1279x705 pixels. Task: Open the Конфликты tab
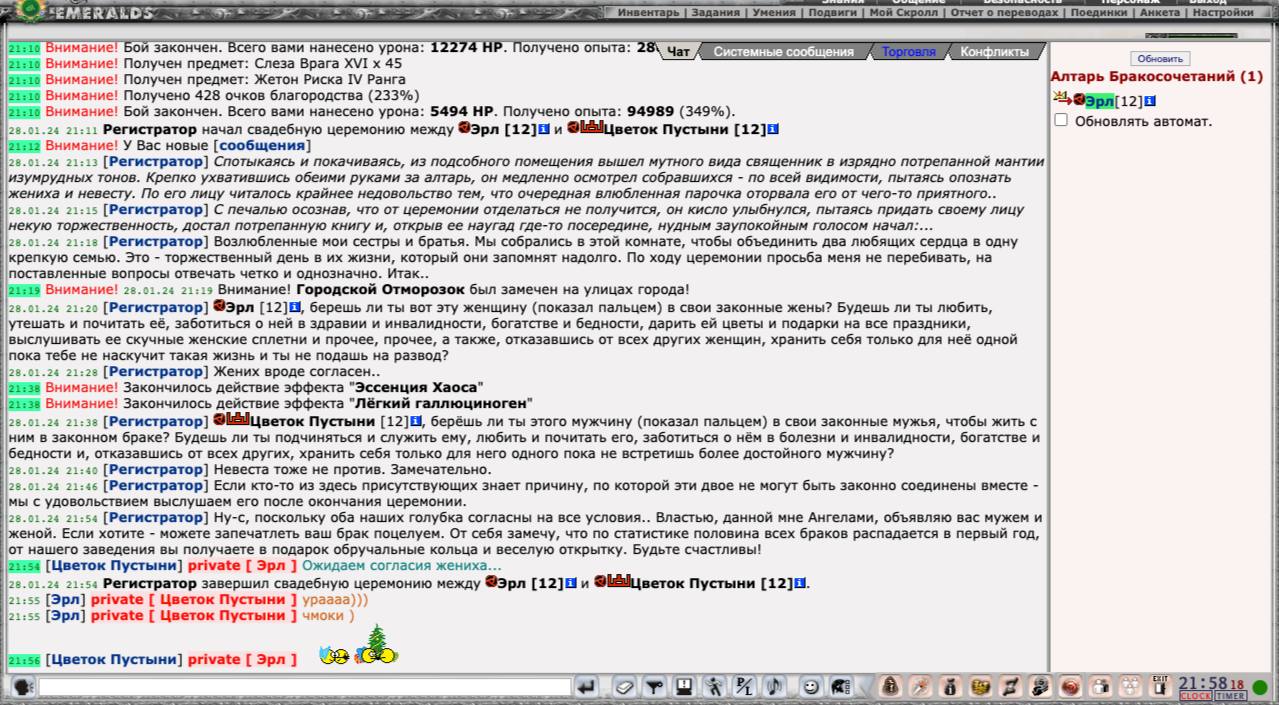[x=994, y=52]
